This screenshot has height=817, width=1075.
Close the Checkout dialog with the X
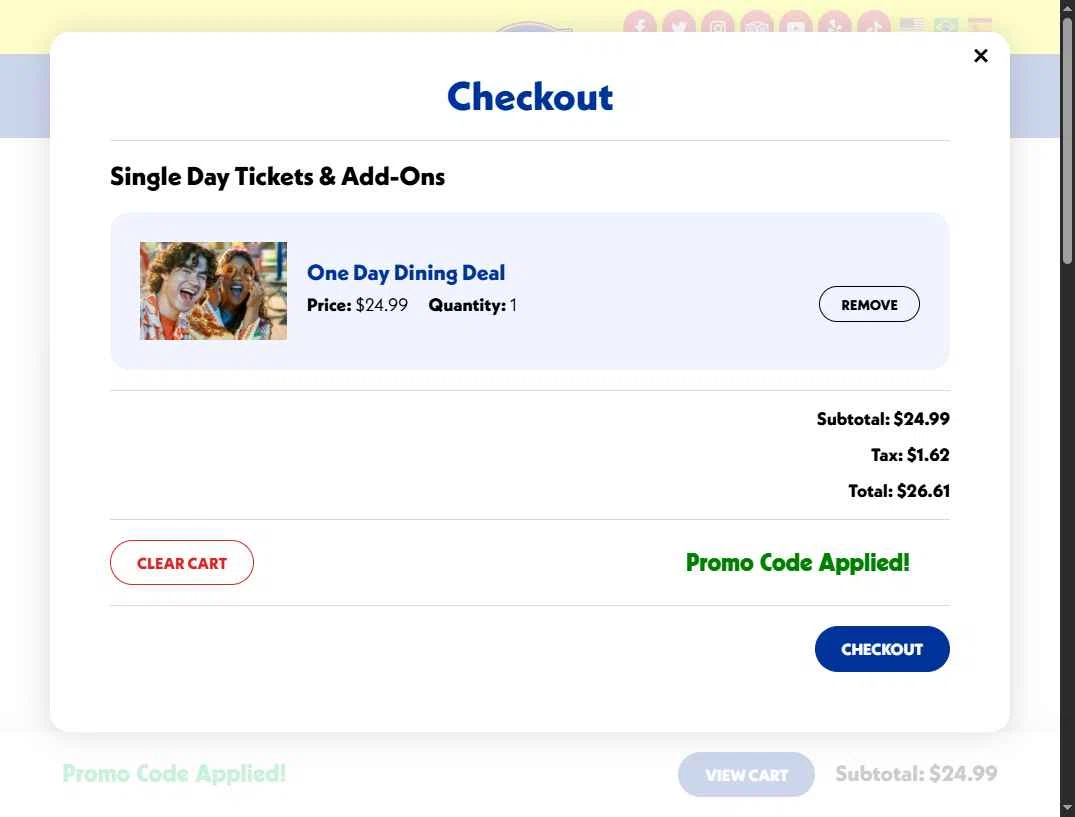pyautogui.click(x=980, y=56)
